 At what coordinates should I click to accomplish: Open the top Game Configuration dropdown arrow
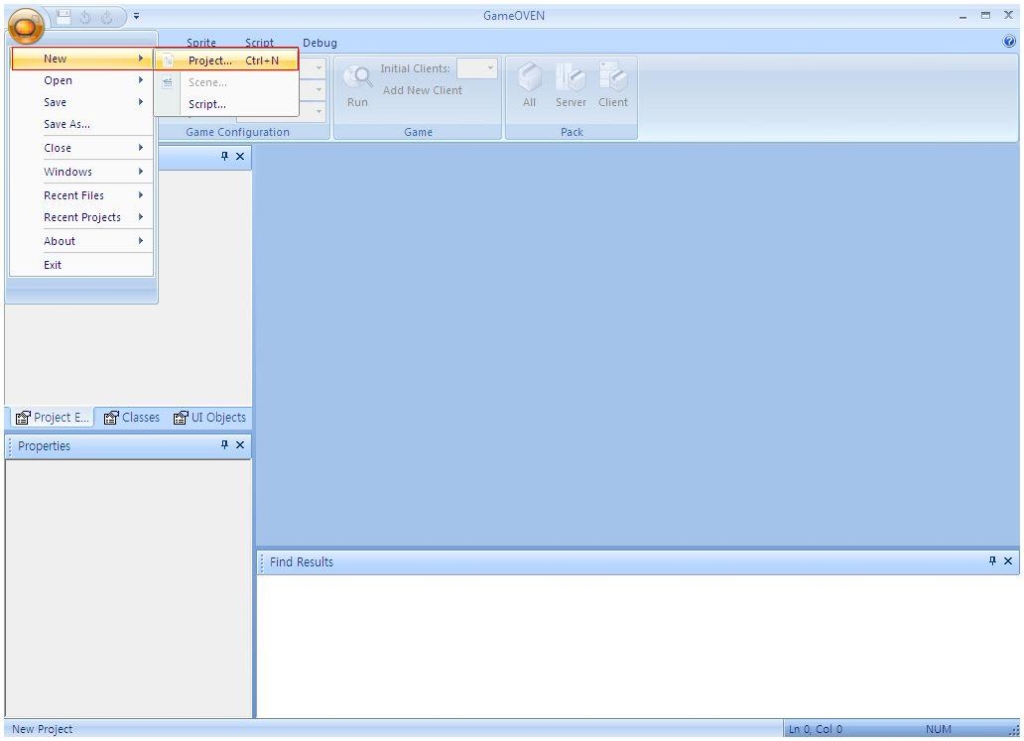tap(319, 67)
